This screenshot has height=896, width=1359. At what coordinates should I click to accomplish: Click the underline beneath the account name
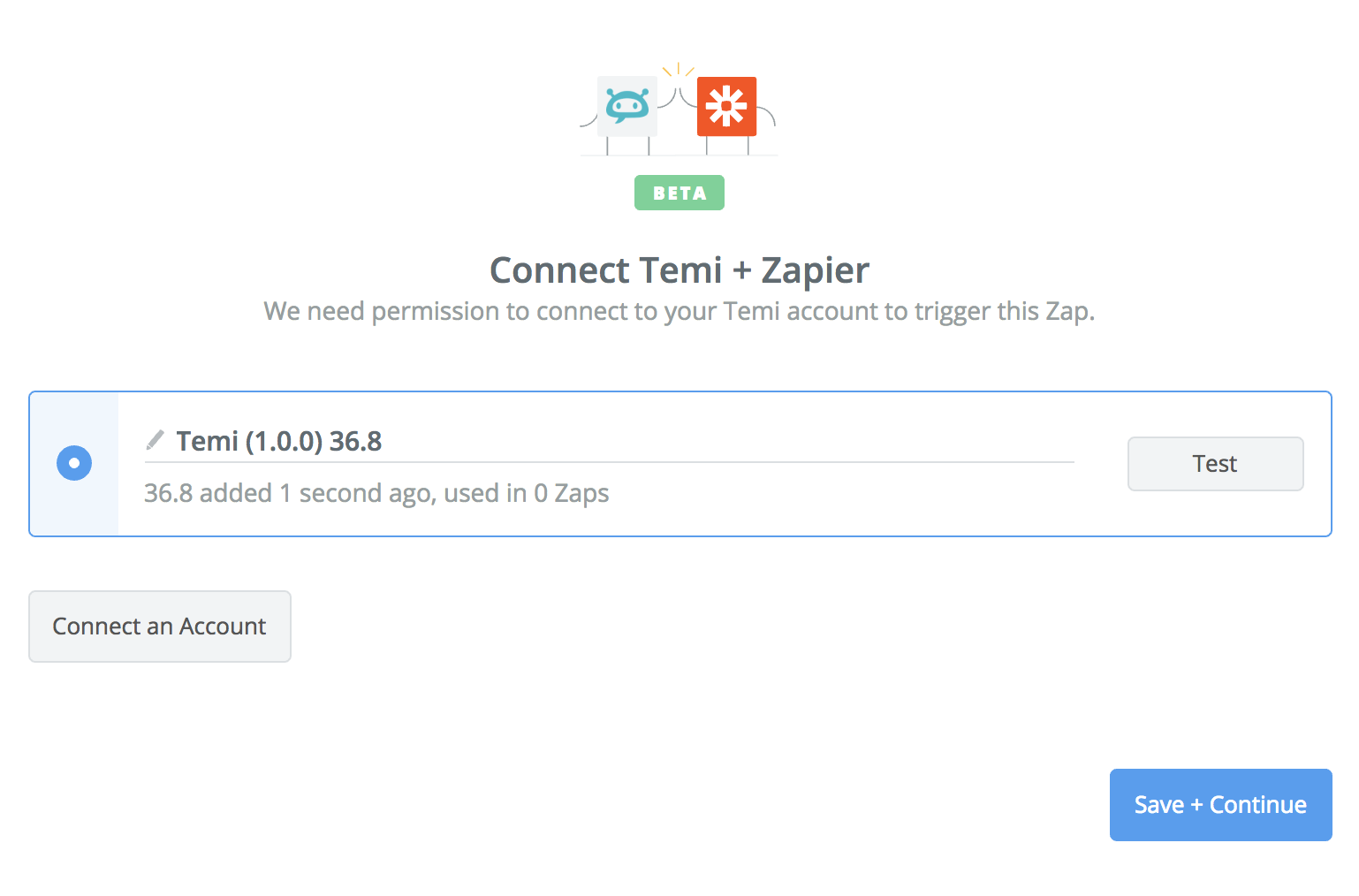click(x=610, y=461)
